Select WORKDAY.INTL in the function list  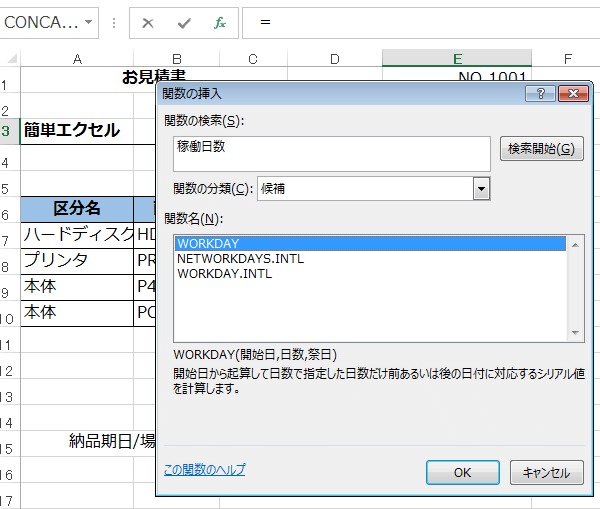224,273
